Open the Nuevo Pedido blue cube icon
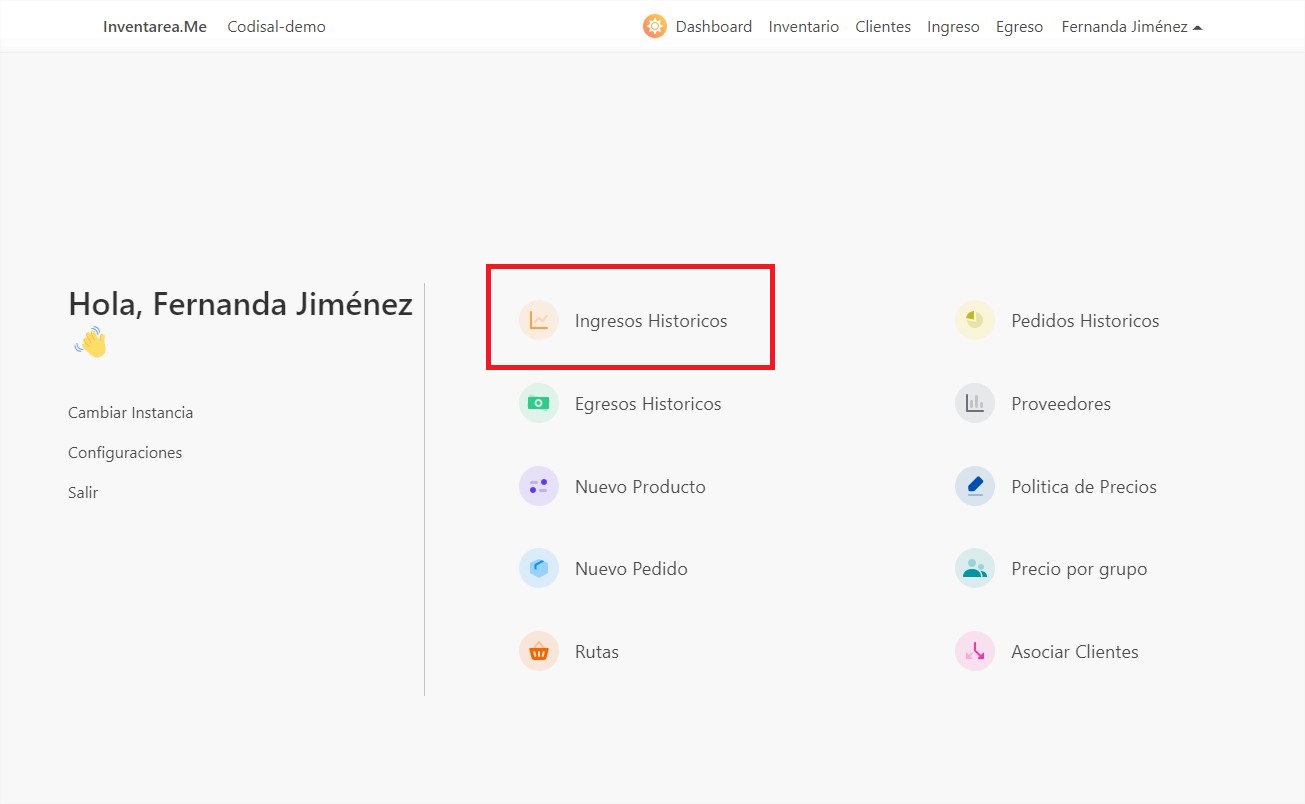 click(x=538, y=567)
